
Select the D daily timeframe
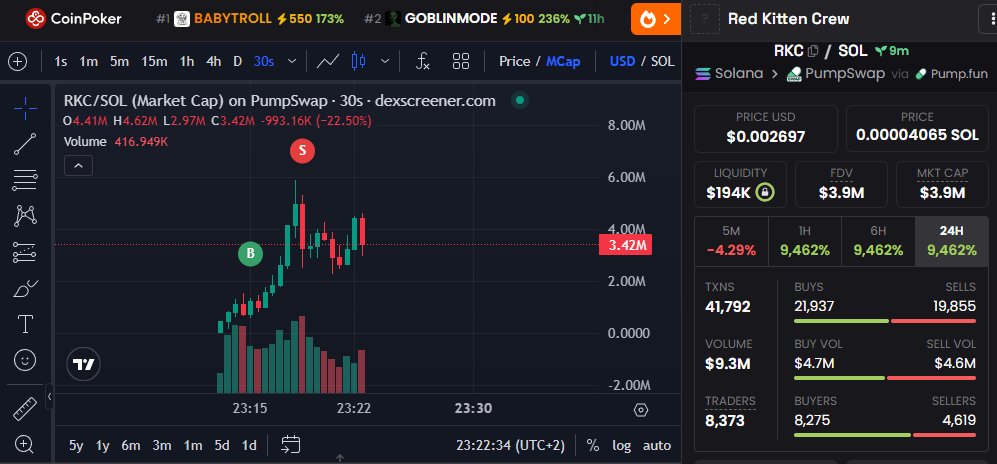click(x=237, y=62)
